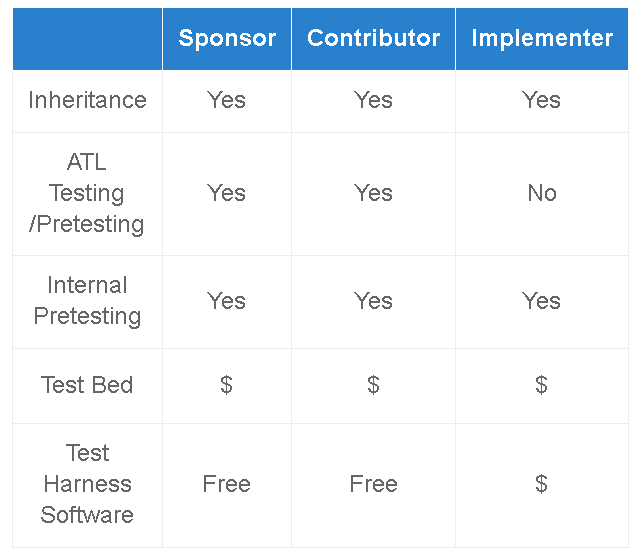
Task: Click Implementer's Yes cell for Internal Pretesting
Action: point(541,301)
